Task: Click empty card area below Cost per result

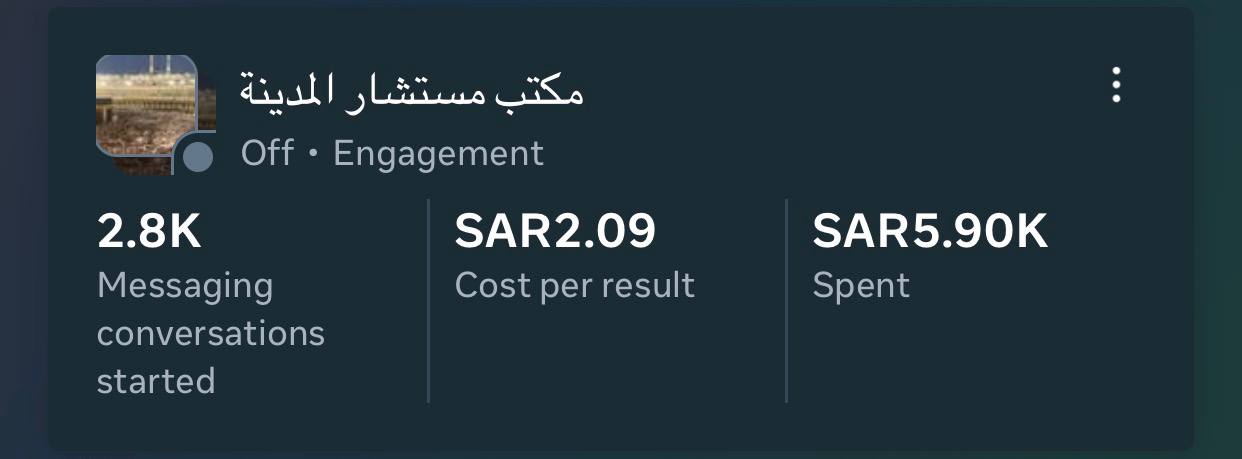Action: tap(600, 360)
